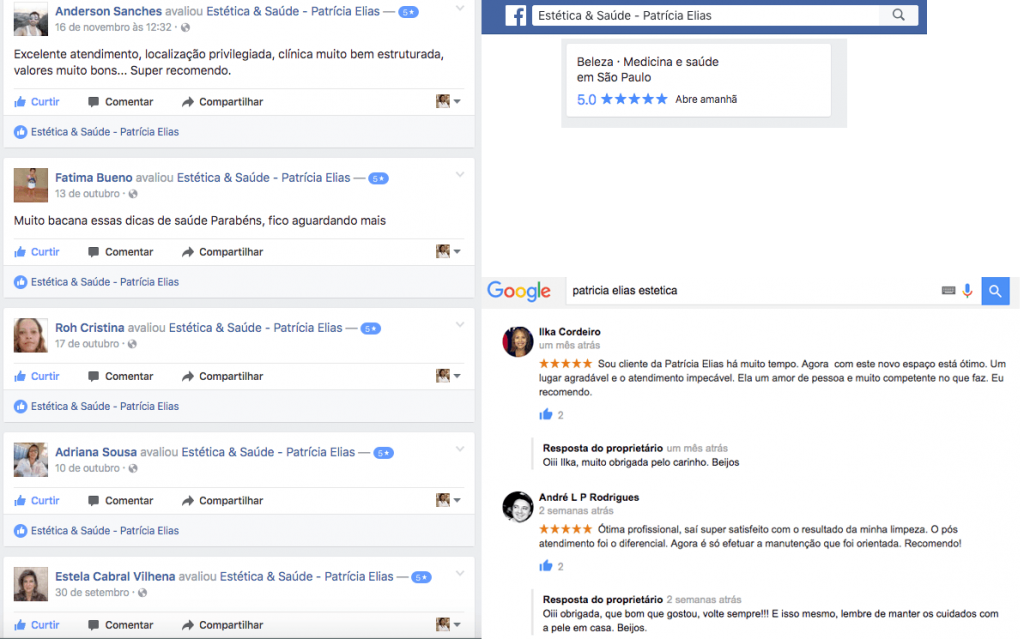Open André L P Rodrigues' reviewer name
Image resolution: width=1030 pixels, height=639 pixels.
point(589,497)
